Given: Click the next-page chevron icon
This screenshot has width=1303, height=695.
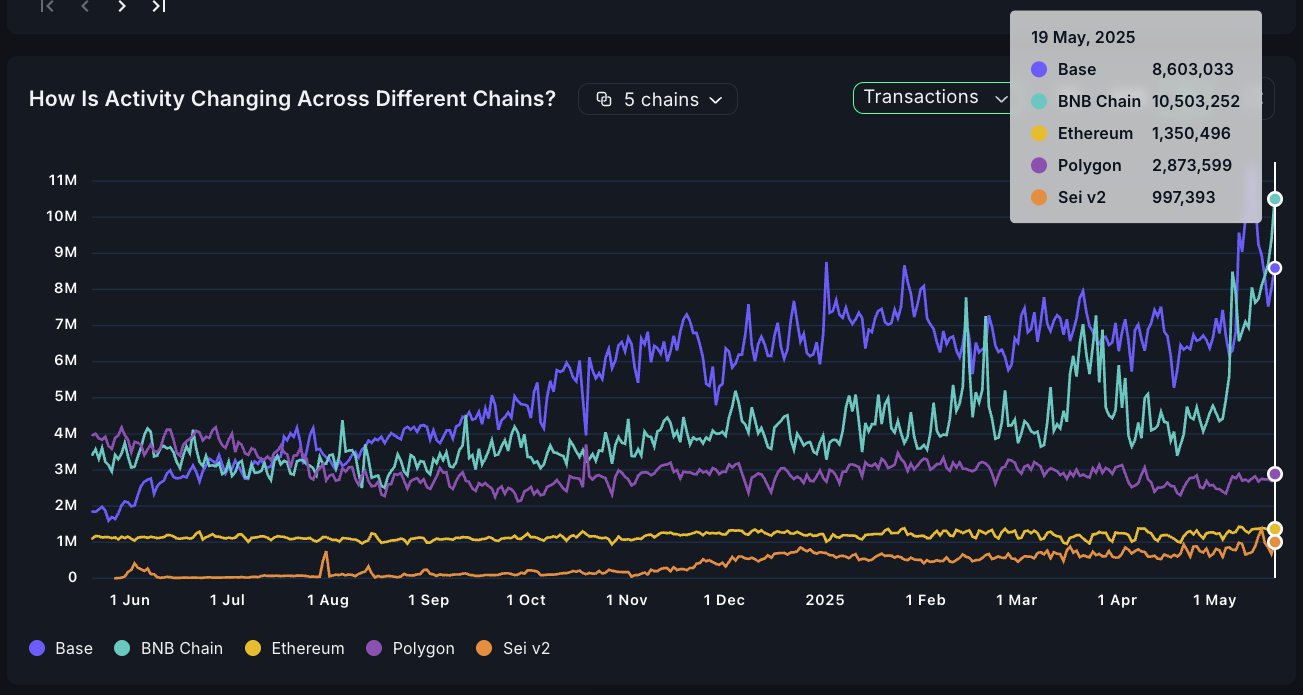Looking at the screenshot, I should pyautogui.click(x=121, y=6).
